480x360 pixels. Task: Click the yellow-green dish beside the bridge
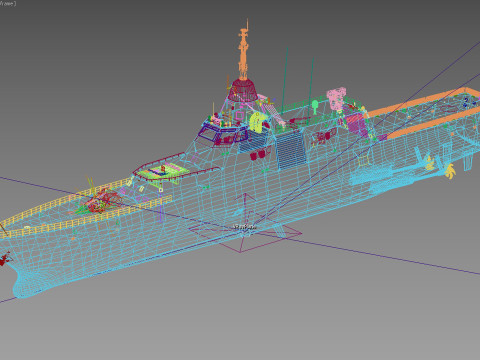[x=258, y=122]
